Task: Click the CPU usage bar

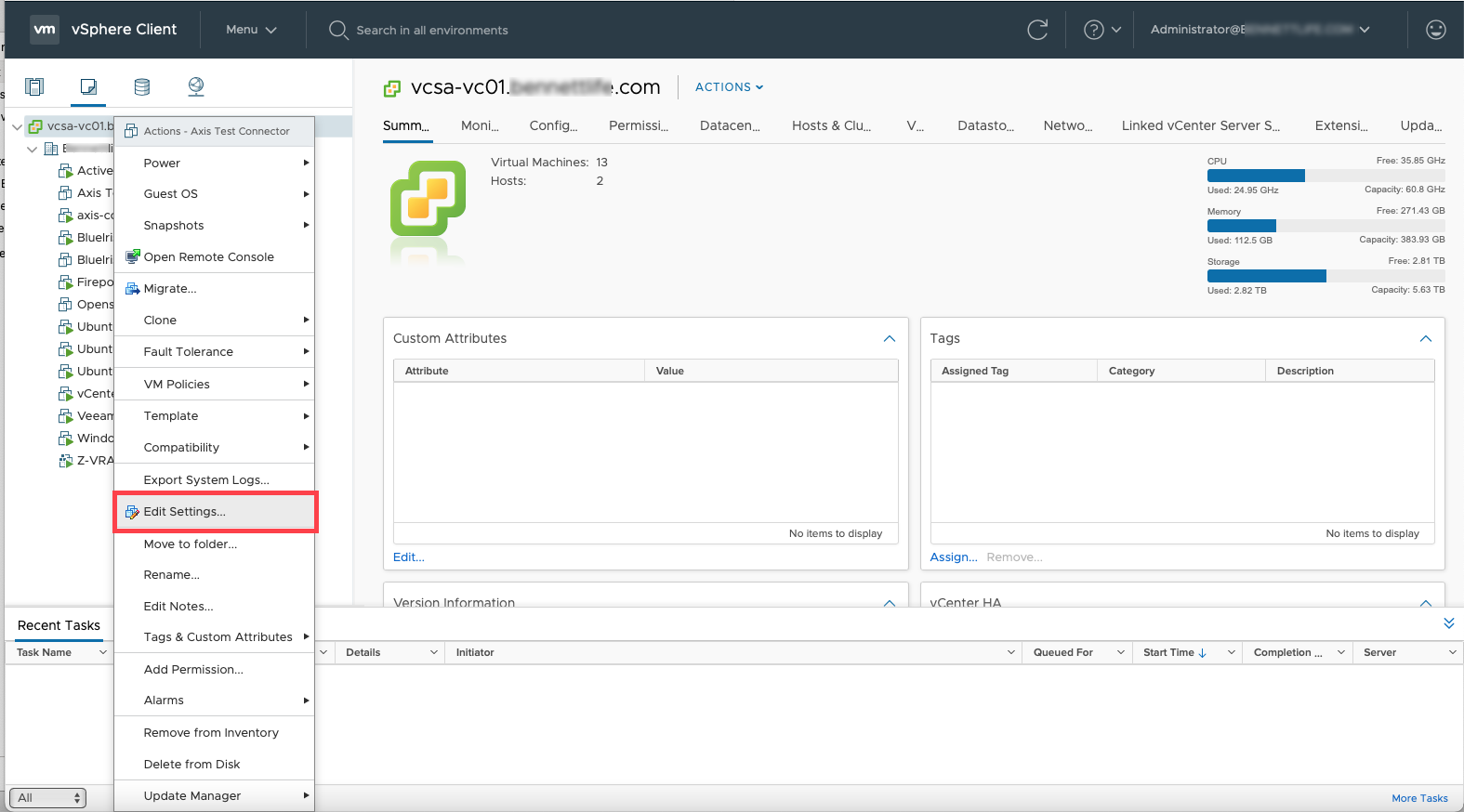Action: (1326, 176)
